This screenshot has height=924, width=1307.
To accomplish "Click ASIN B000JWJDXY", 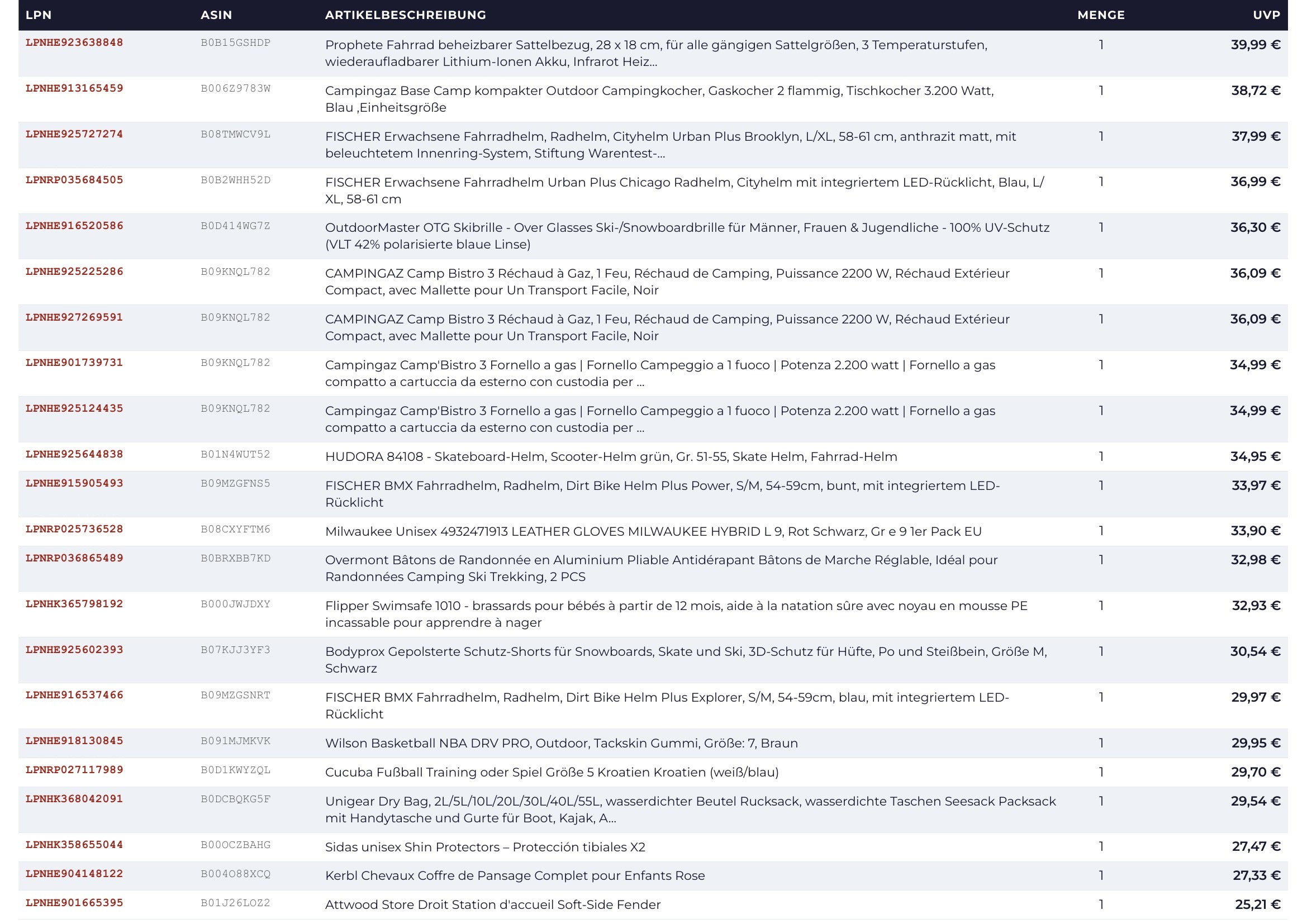I will point(235,604).
